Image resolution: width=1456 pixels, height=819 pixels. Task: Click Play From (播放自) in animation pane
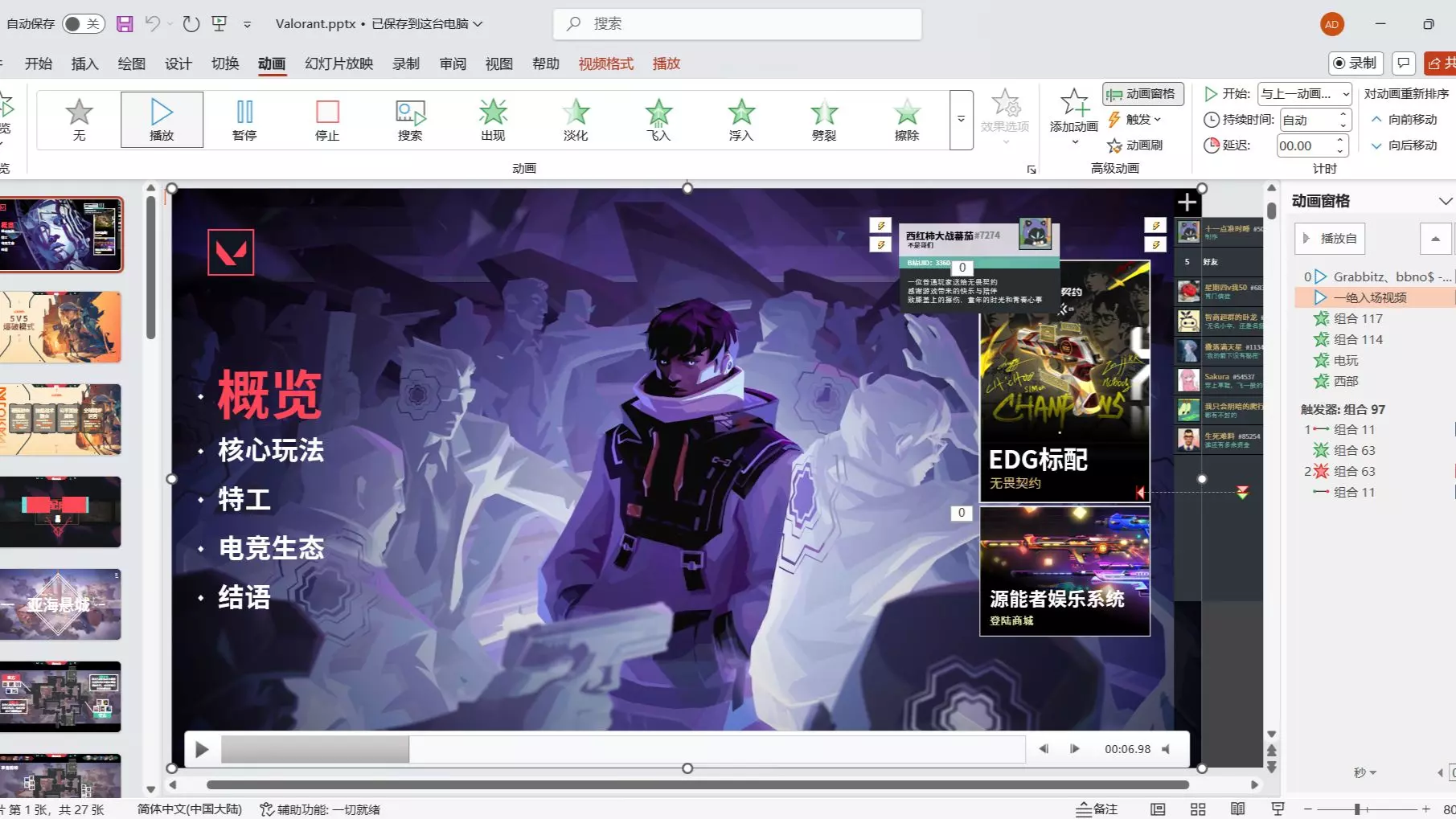[1330, 239]
